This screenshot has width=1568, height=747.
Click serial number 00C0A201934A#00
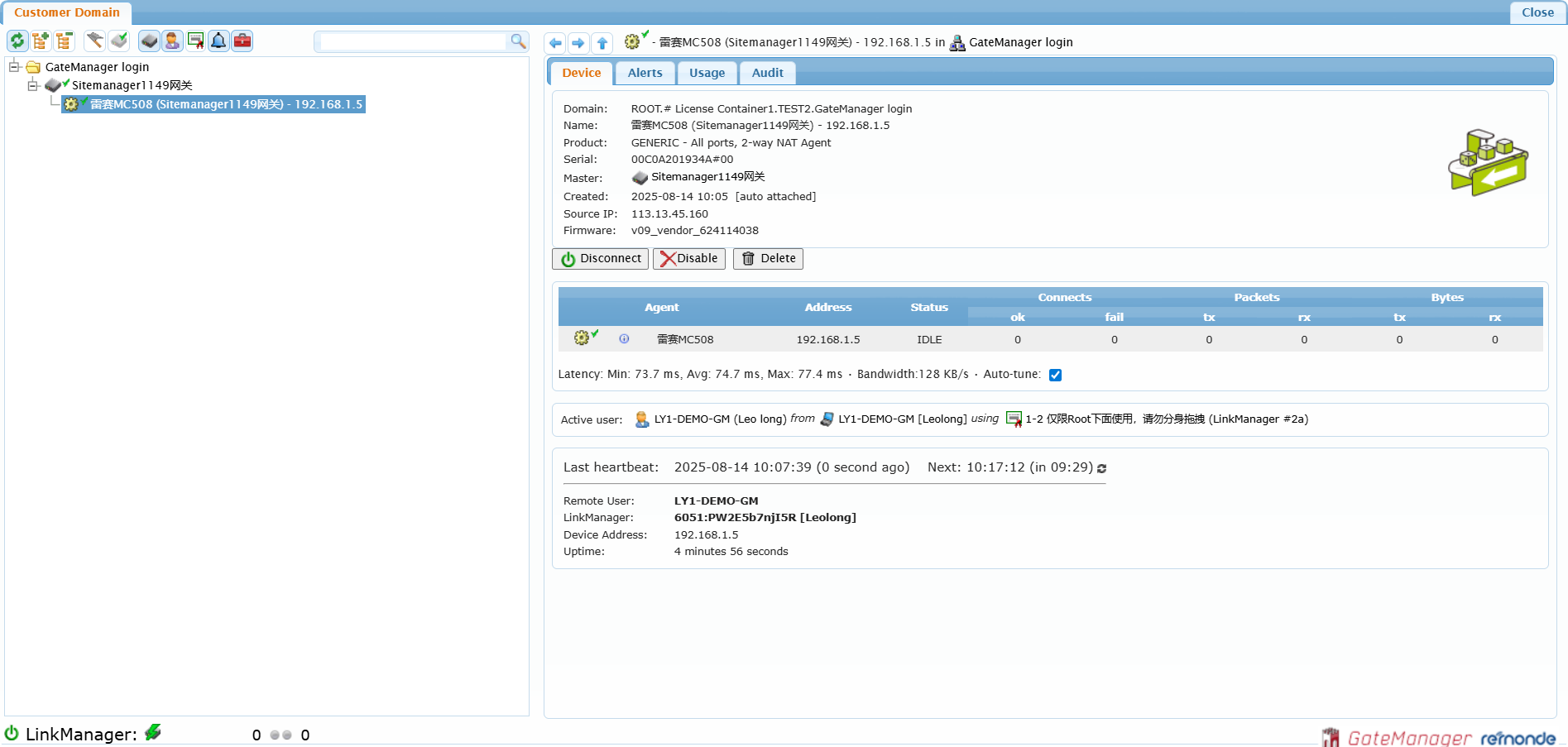coord(682,160)
